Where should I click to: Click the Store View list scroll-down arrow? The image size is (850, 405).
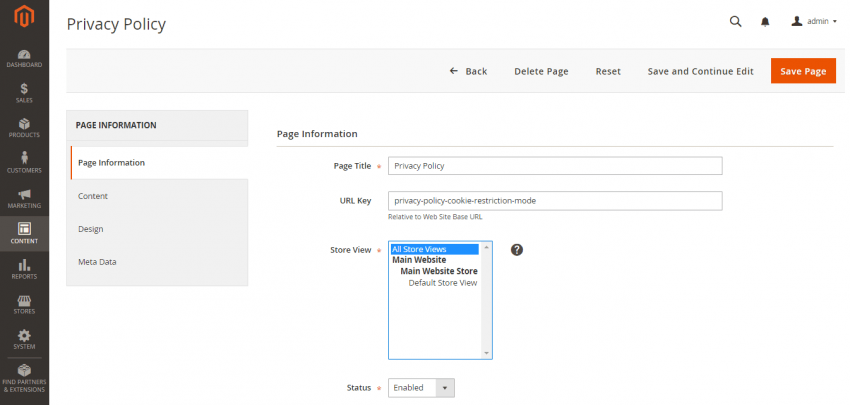486,353
